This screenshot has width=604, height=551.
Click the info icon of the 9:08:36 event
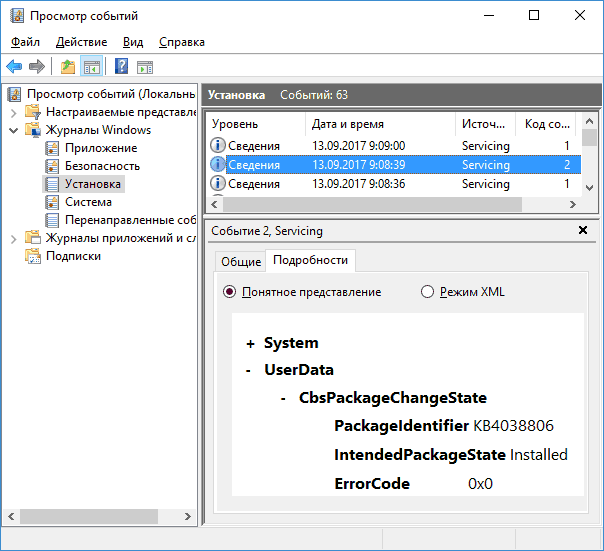[x=218, y=183]
